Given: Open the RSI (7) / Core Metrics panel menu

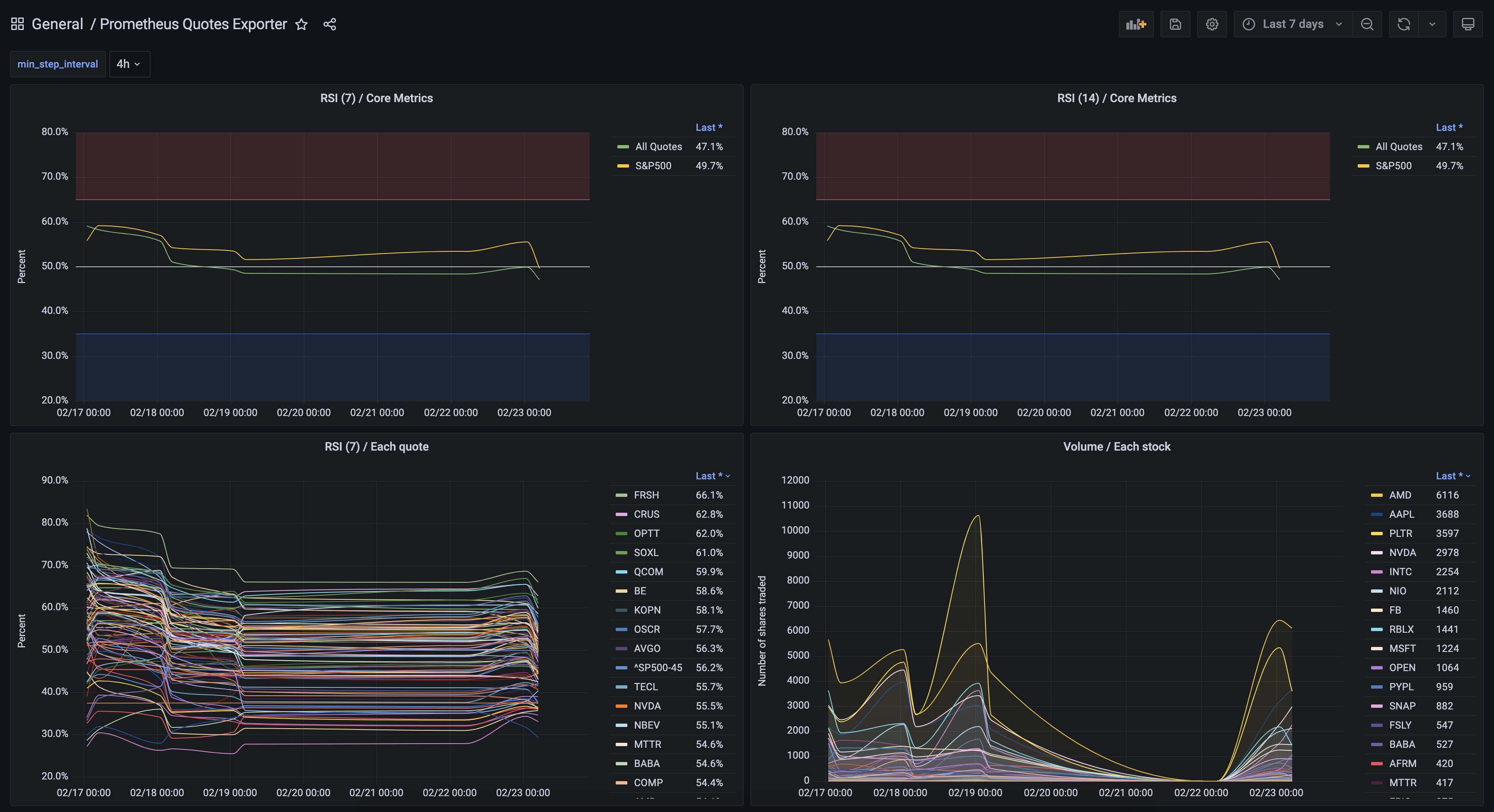Looking at the screenshot, I should [x=376, y=98].
